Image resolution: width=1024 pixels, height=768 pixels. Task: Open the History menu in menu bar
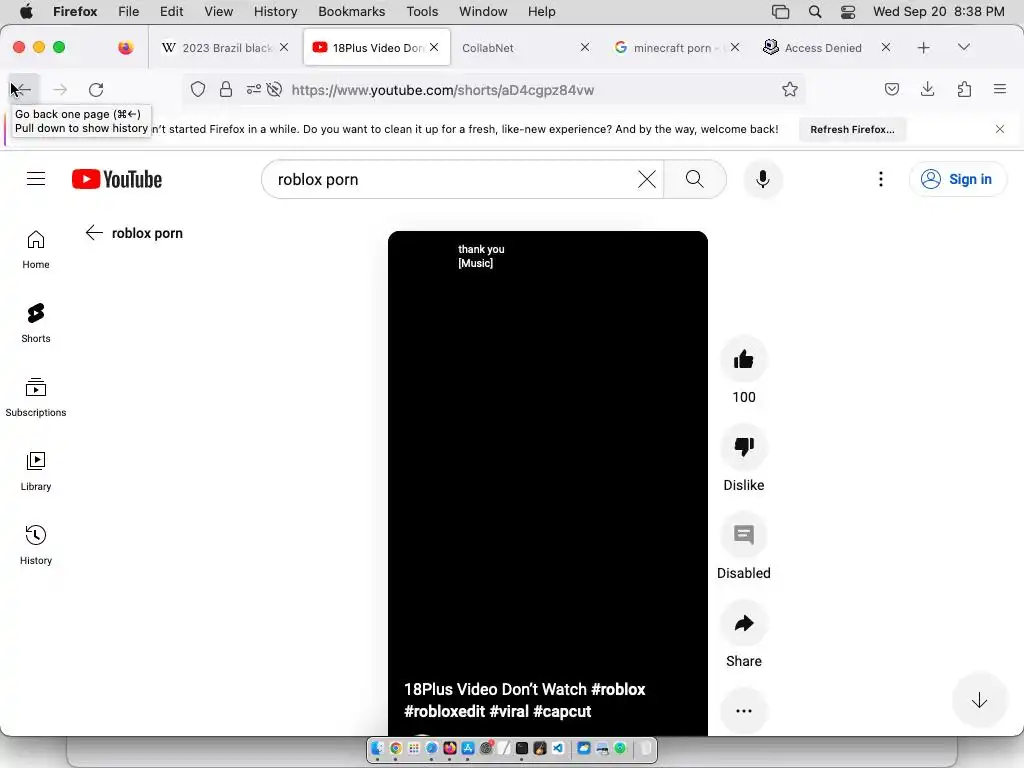[275, 11]
